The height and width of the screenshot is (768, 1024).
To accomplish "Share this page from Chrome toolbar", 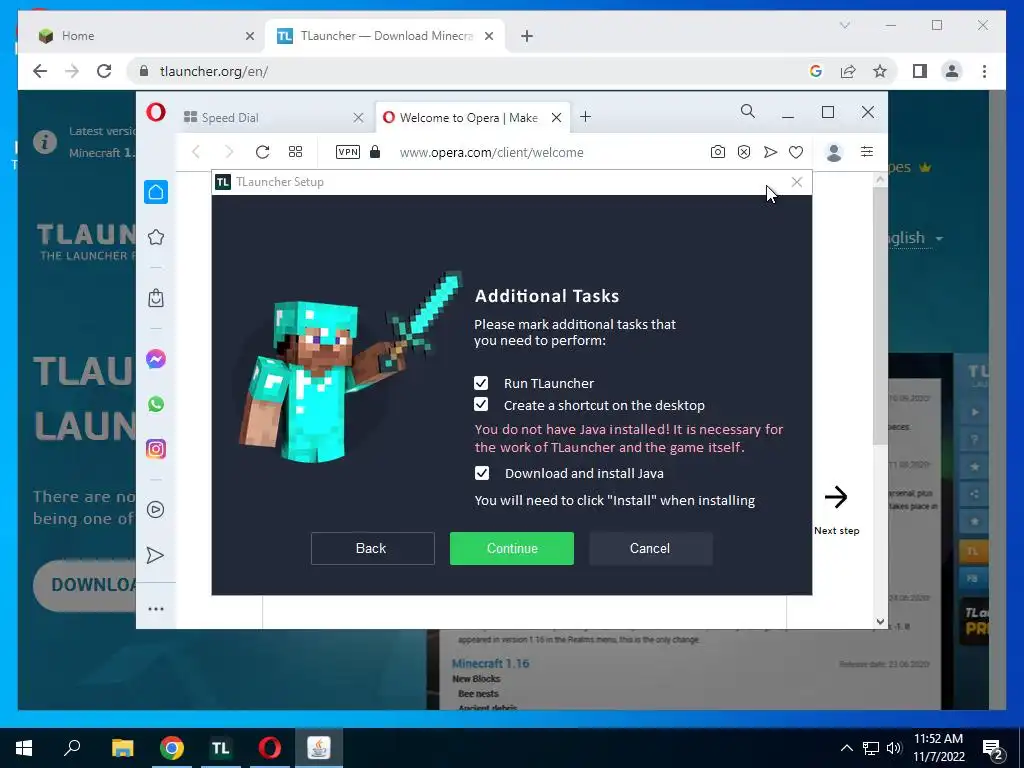I will pyautogui.click(x=848, y=71).
